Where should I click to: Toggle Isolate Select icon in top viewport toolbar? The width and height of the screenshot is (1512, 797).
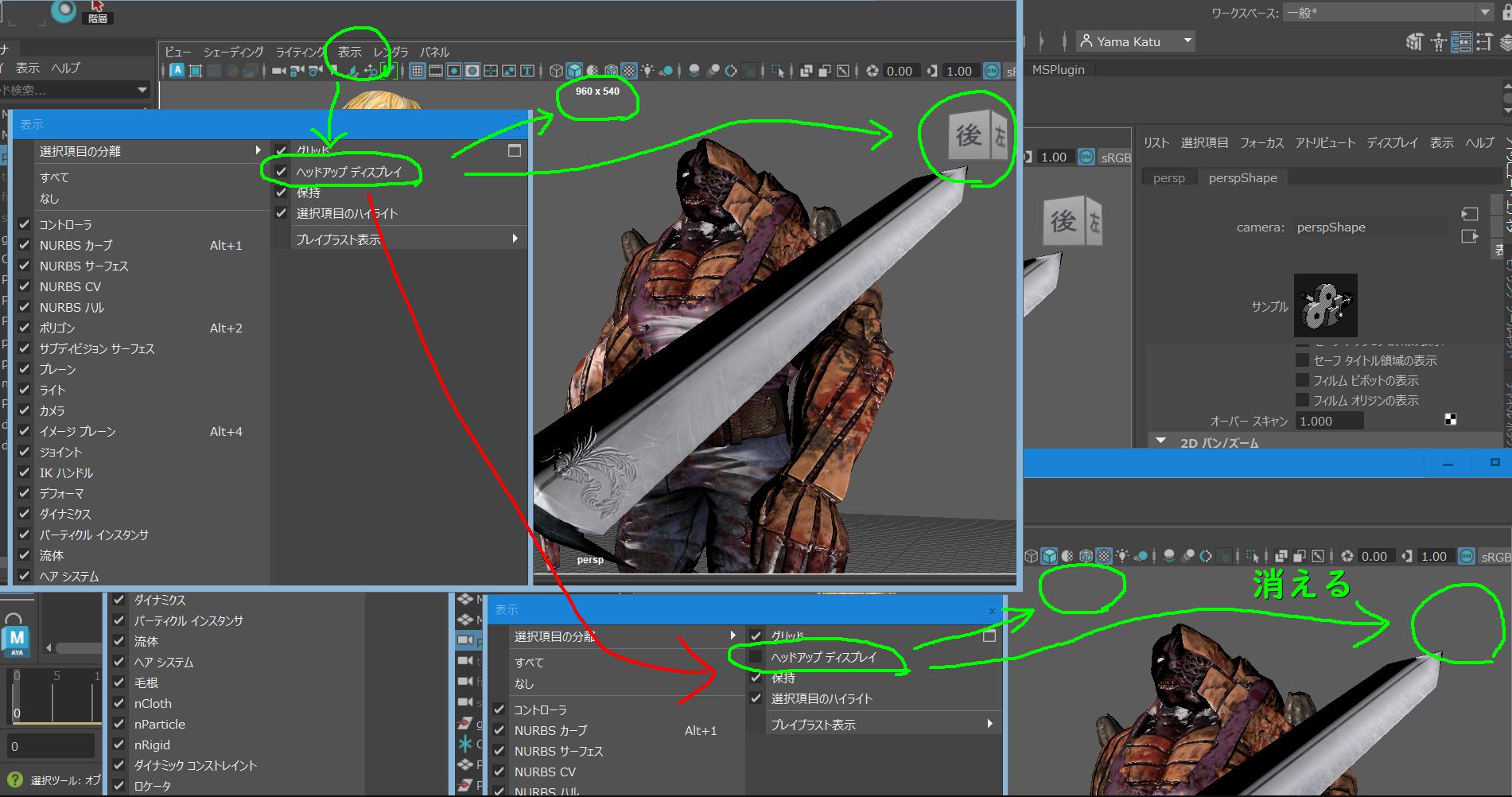776,71
